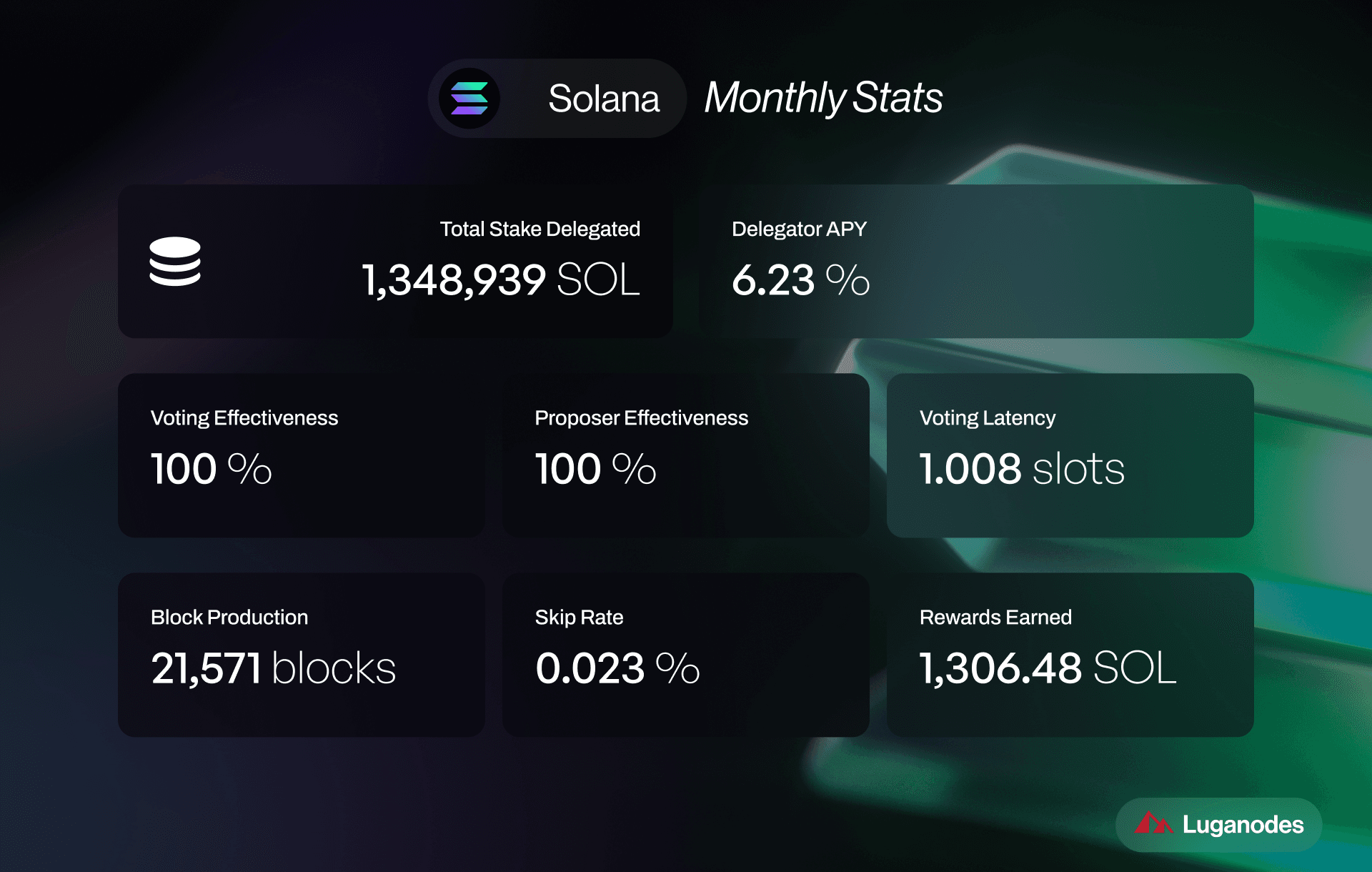
Task: Click the 1.008 slots value
Action: (1022, 469)
